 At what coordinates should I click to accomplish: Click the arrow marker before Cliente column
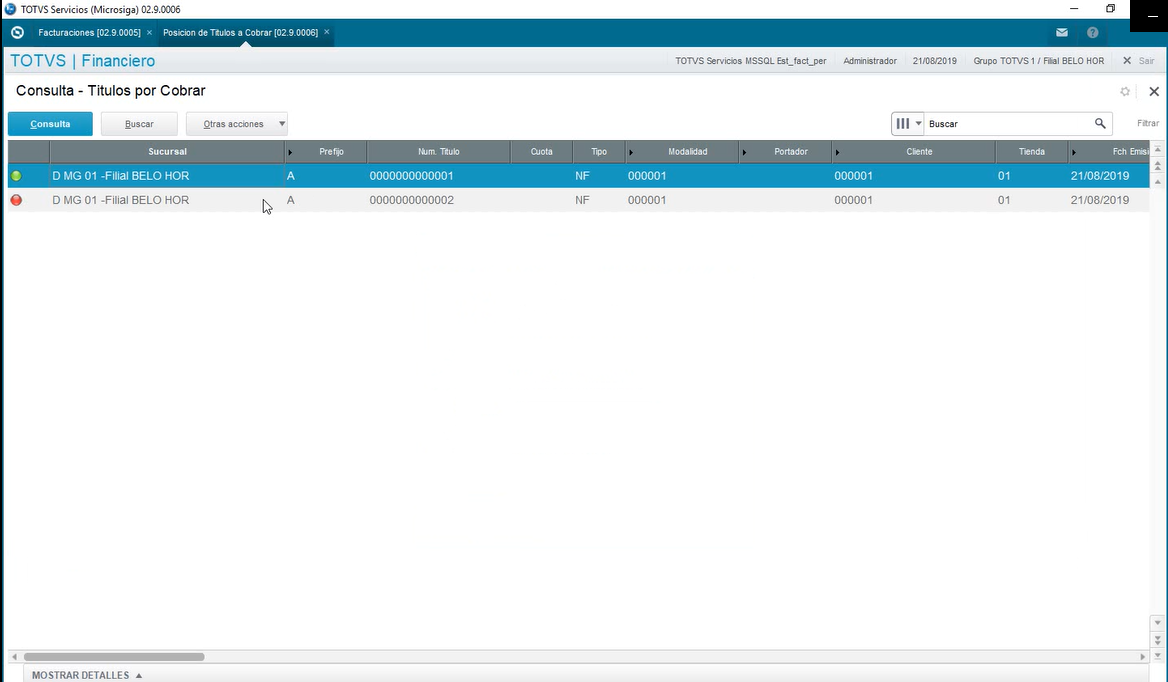click(837, 152)
